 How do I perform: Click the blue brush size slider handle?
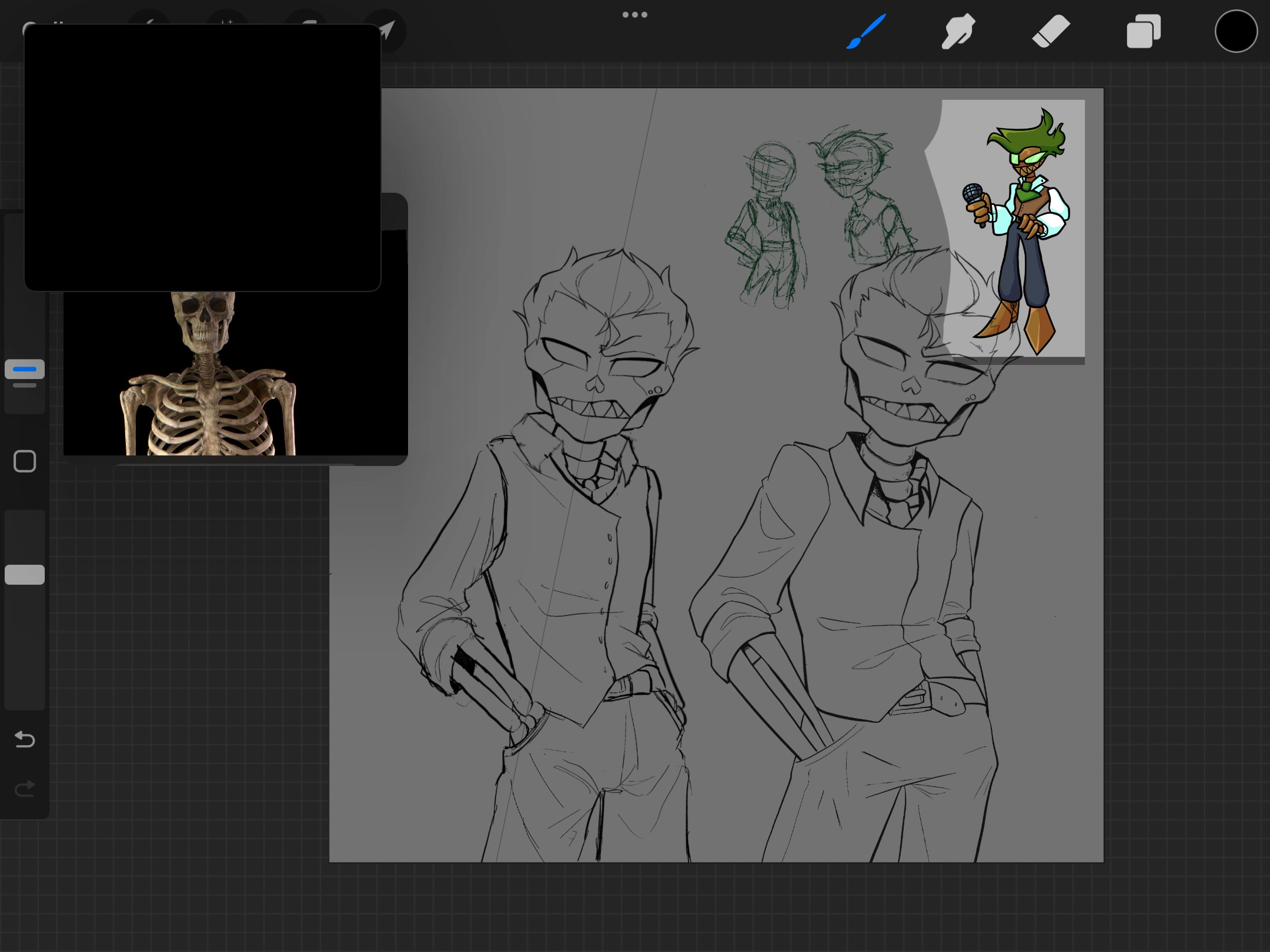[x=25, y=370]
